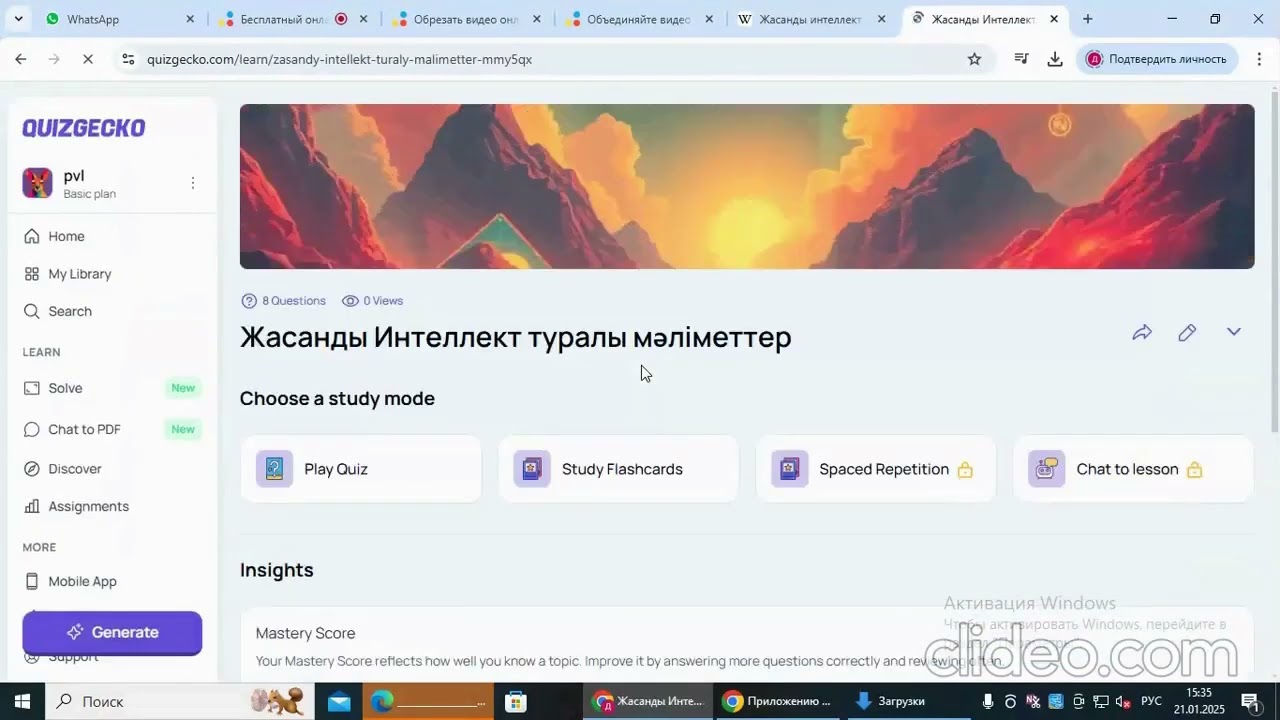The image size is (1280, 720).
Task: Open a new browser tab
Action: click(x=1088, y=19)
